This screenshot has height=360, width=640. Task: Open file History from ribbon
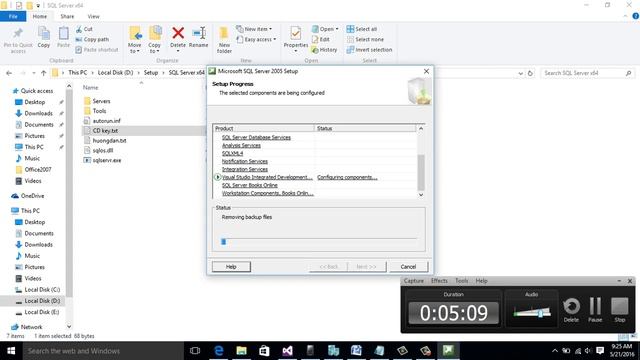[x=324, y=49]
